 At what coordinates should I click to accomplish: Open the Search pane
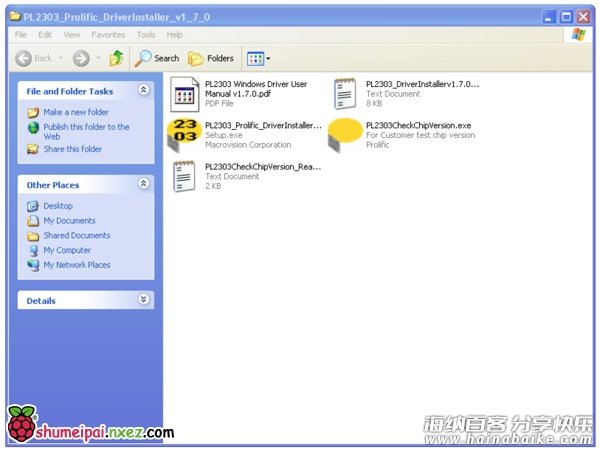click(157, 58)
